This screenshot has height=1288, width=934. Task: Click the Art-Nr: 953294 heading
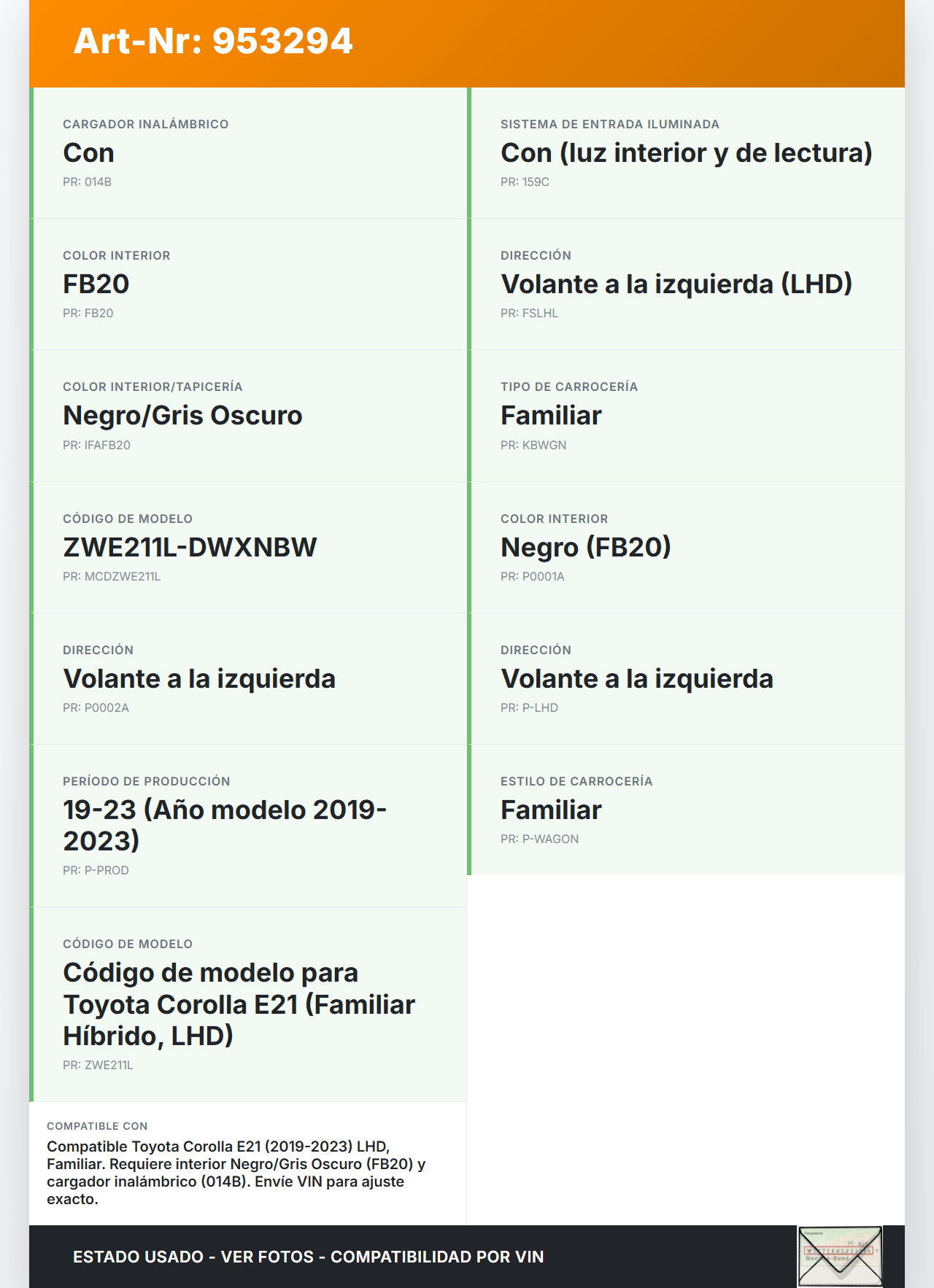213,41
